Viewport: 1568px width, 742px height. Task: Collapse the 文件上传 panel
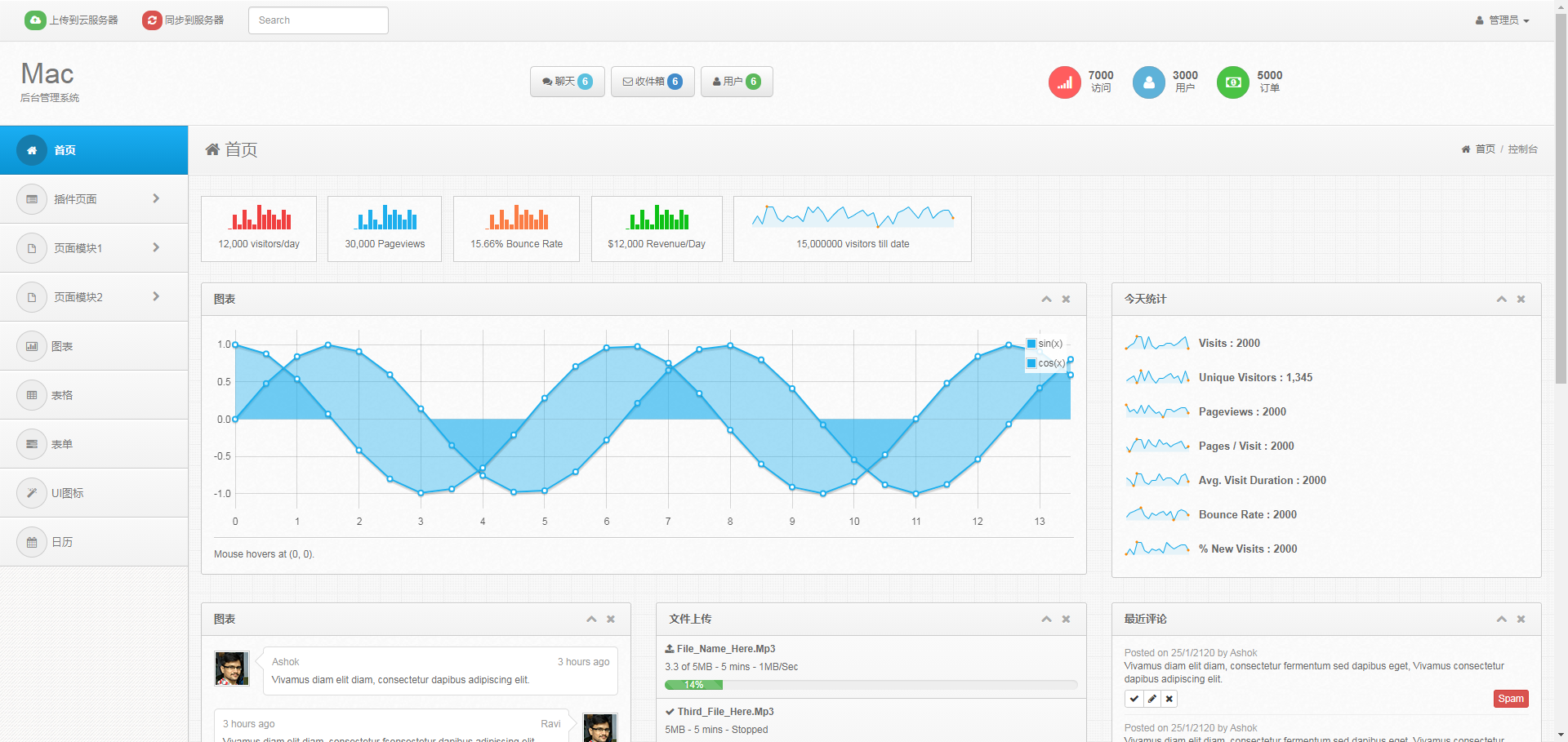(1046, 620)
